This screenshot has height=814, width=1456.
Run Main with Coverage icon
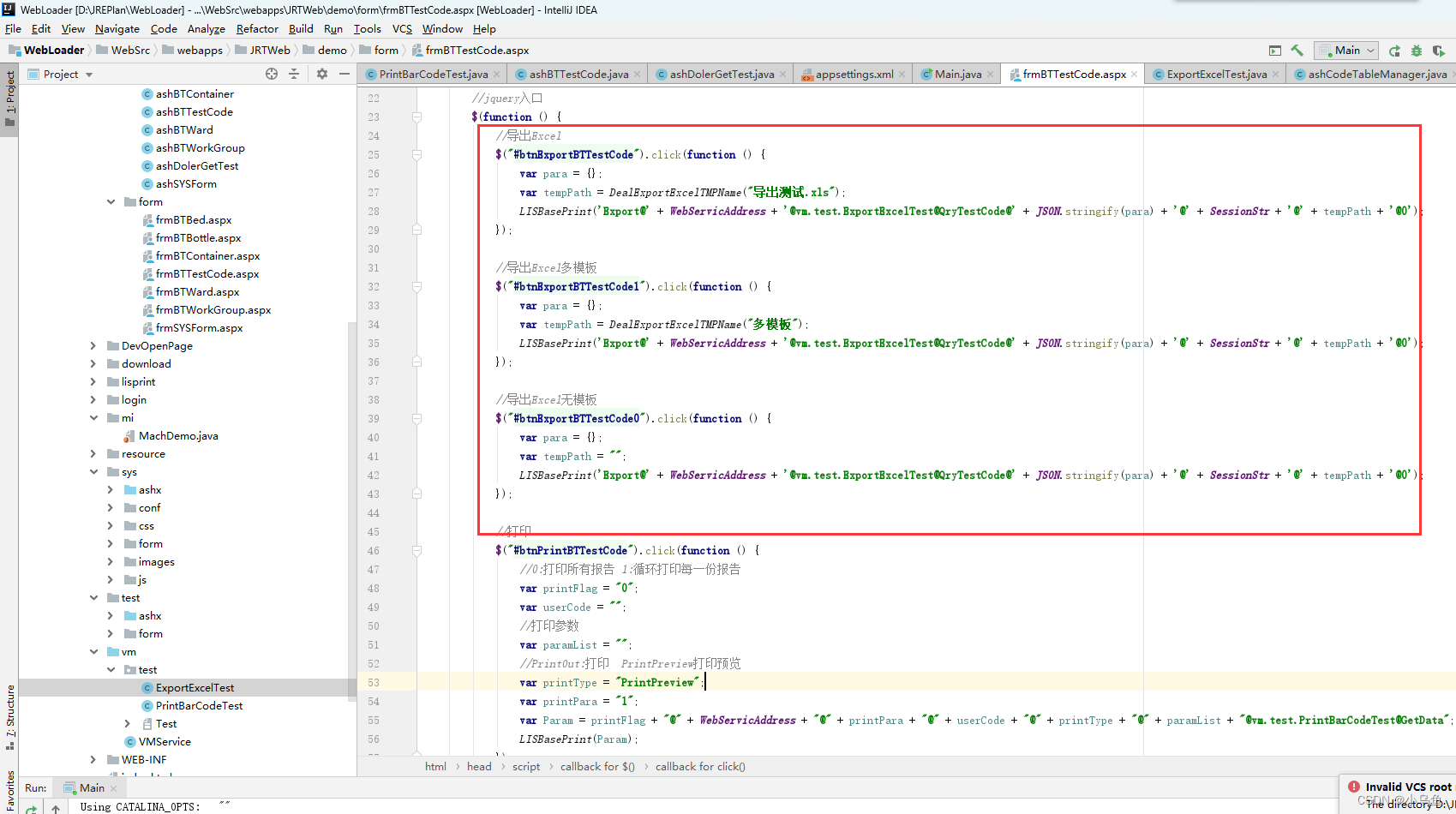coord(1438,51)
